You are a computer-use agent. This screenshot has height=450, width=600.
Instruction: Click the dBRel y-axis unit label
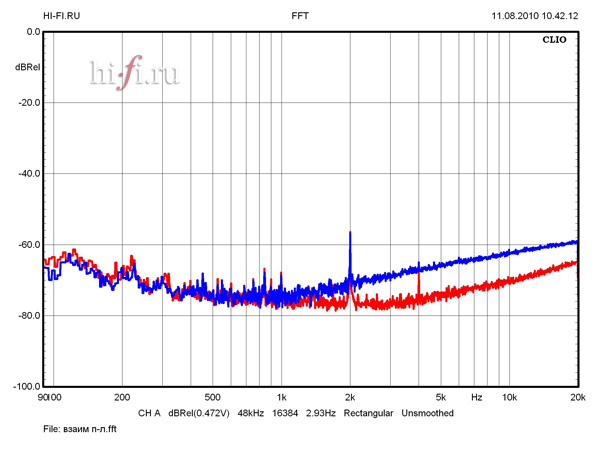point(27,67)
